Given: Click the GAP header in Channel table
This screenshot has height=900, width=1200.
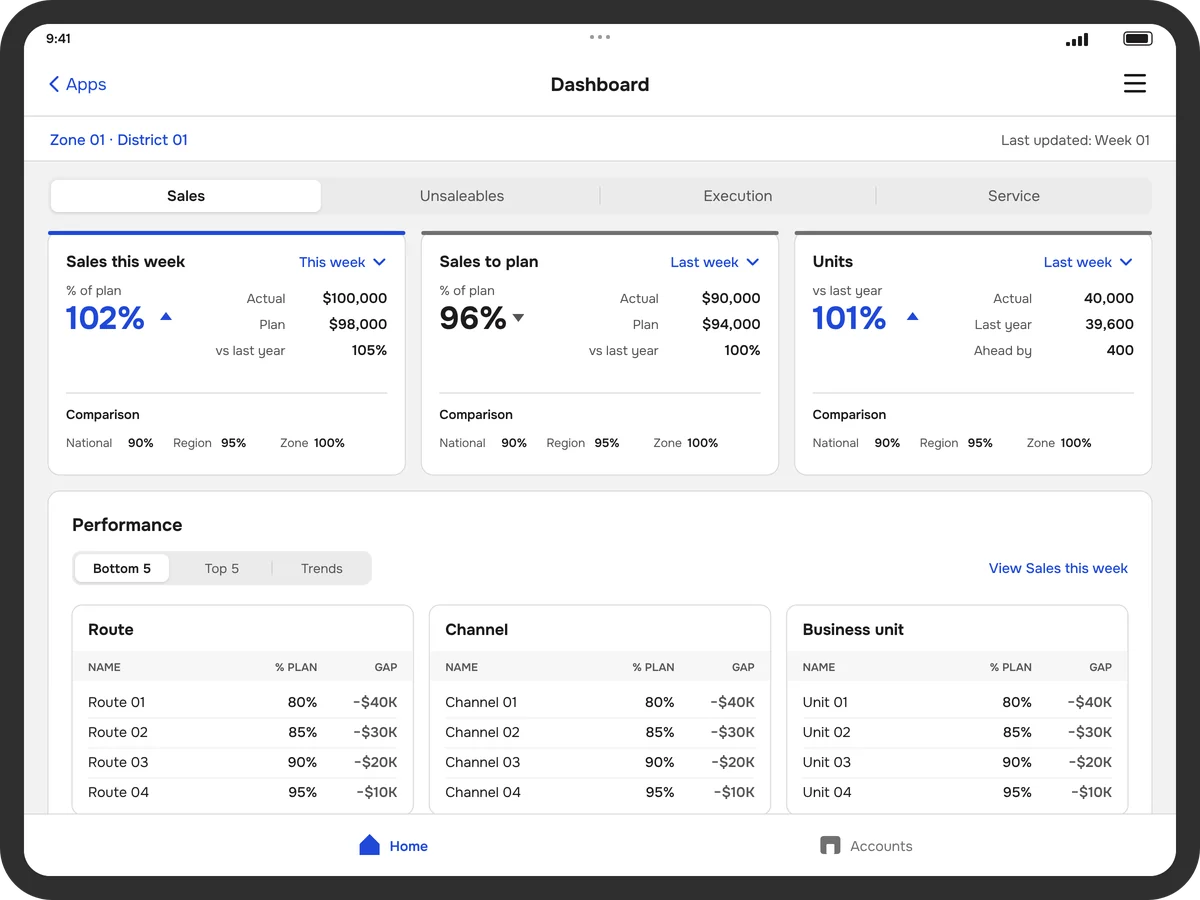Looking at the screenshot, I should [743, 667].
